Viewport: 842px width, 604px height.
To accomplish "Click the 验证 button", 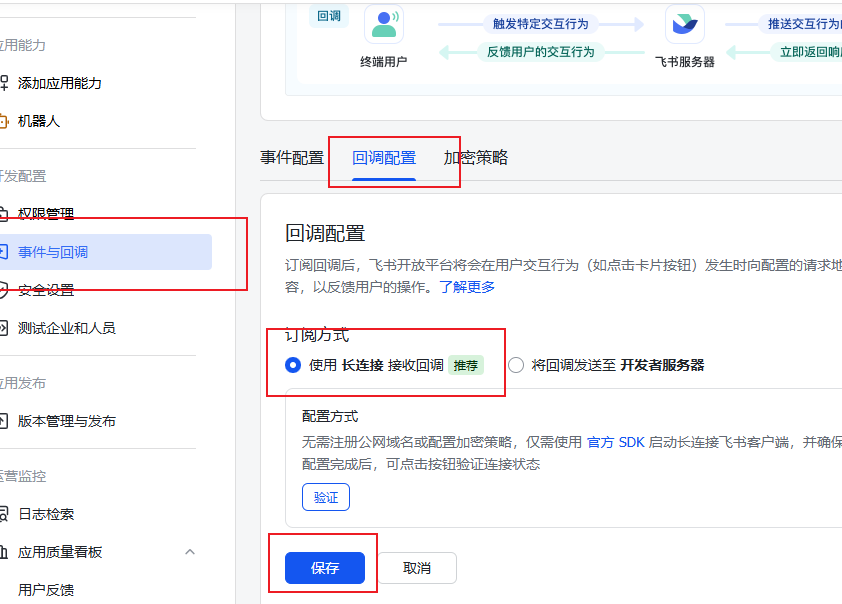I will pos(326,497).
